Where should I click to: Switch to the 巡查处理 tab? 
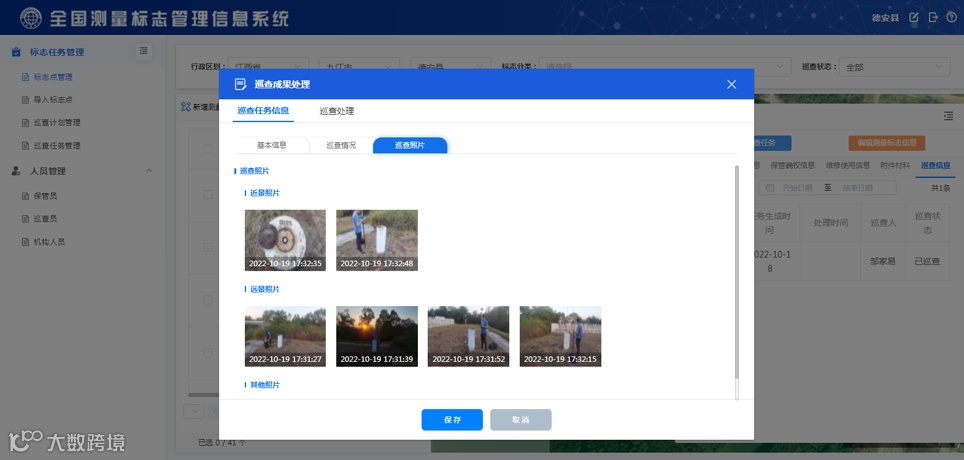(x=337, y=111)
